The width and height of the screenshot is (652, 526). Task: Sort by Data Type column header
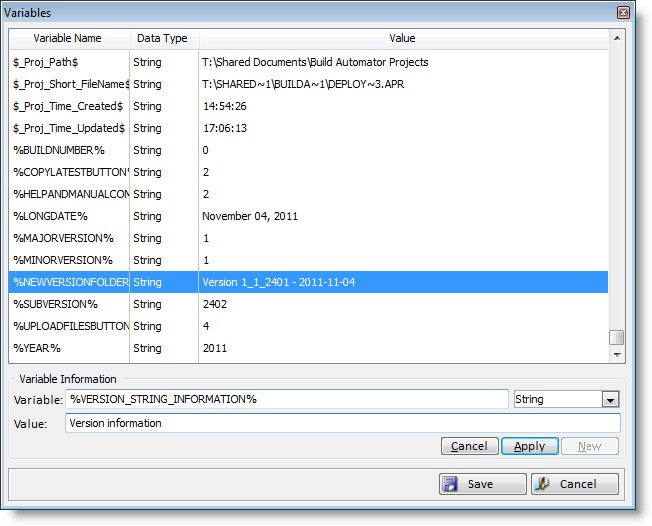162,38
